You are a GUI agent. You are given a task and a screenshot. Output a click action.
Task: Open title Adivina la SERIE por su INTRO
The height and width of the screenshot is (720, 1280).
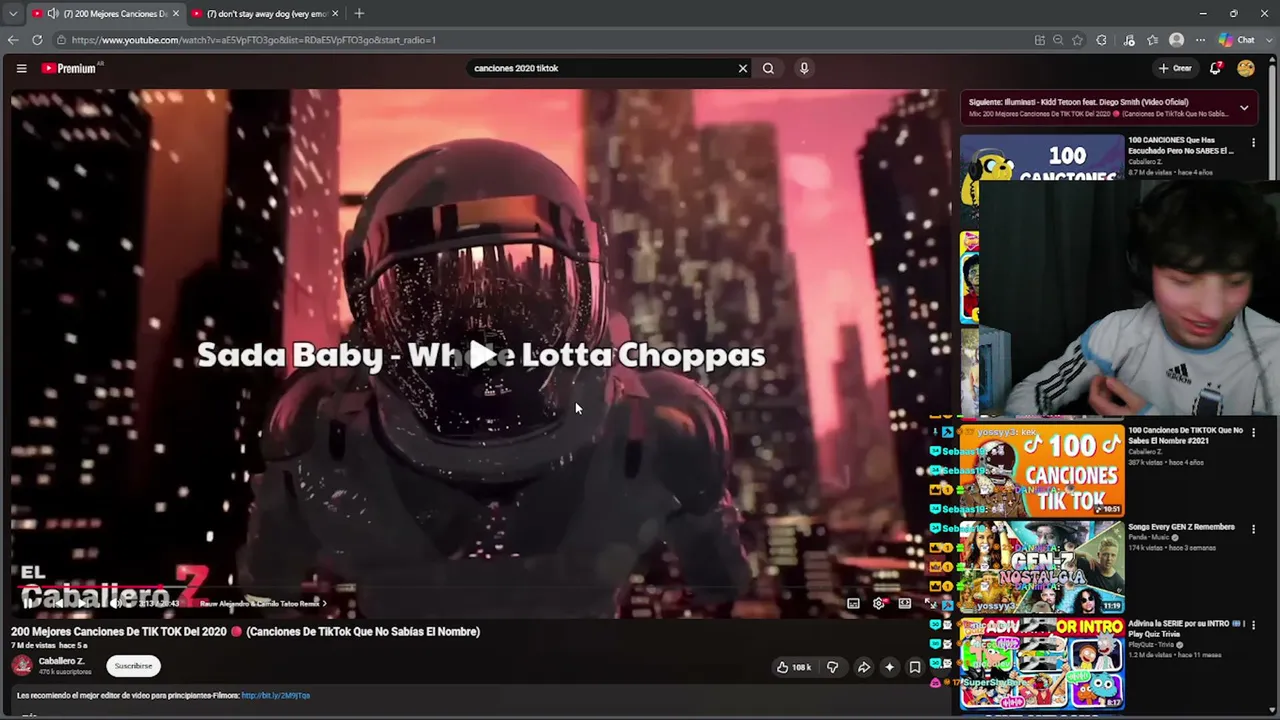pos(1185,628)
